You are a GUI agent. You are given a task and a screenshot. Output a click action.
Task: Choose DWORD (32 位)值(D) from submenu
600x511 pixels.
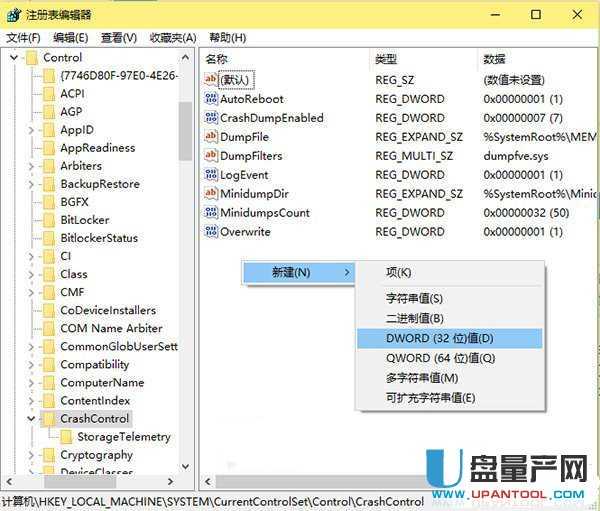(440, 338)
